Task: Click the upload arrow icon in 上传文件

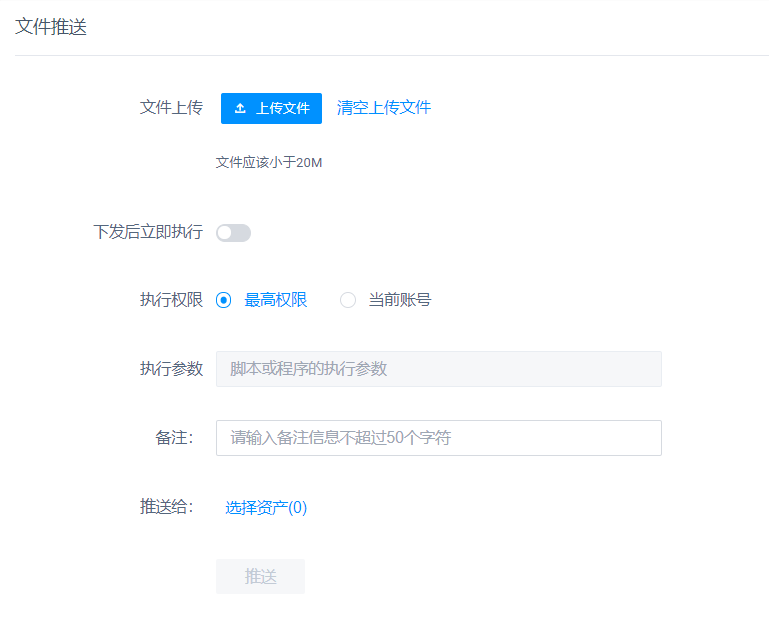Action: click(x=240, y=108)
